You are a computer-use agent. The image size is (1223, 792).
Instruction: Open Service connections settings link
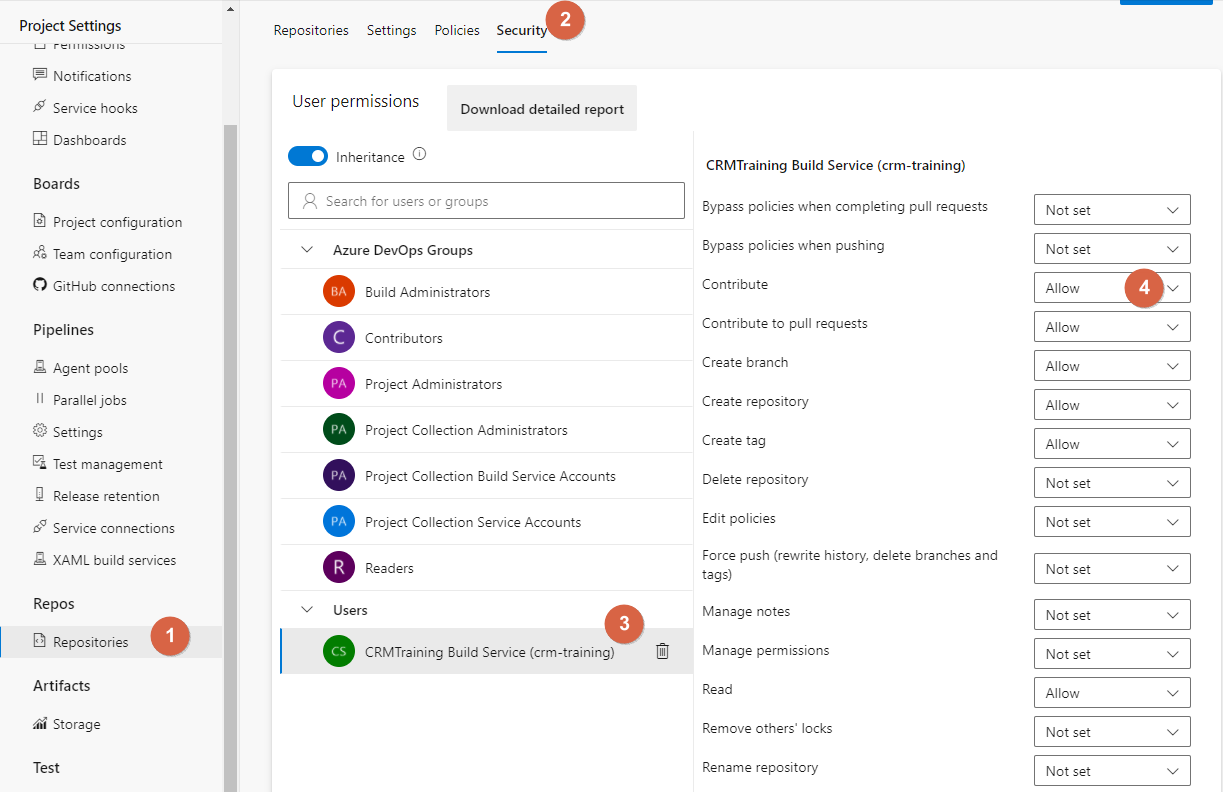tap(114, 528)
